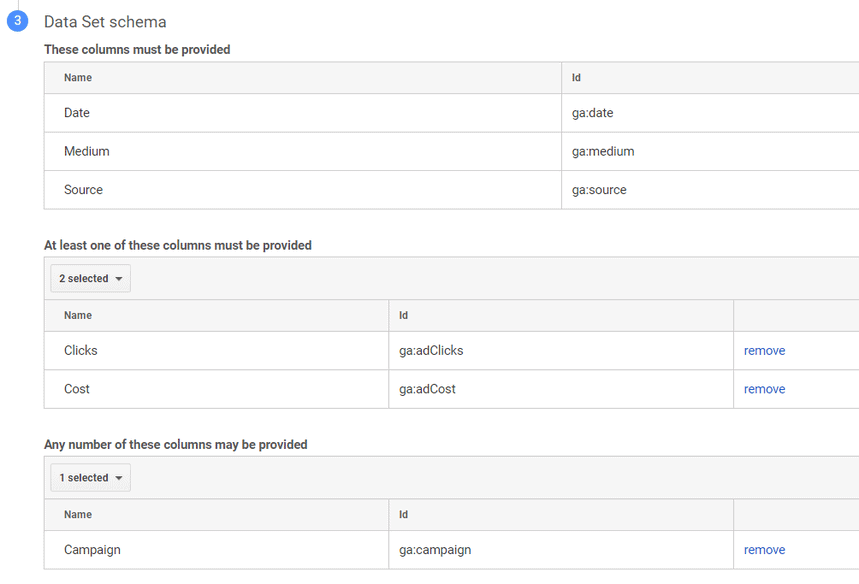The height and width of the screenshot is (584, 859).
Task: Remove the Clicks column
Action: click(764, 351)
